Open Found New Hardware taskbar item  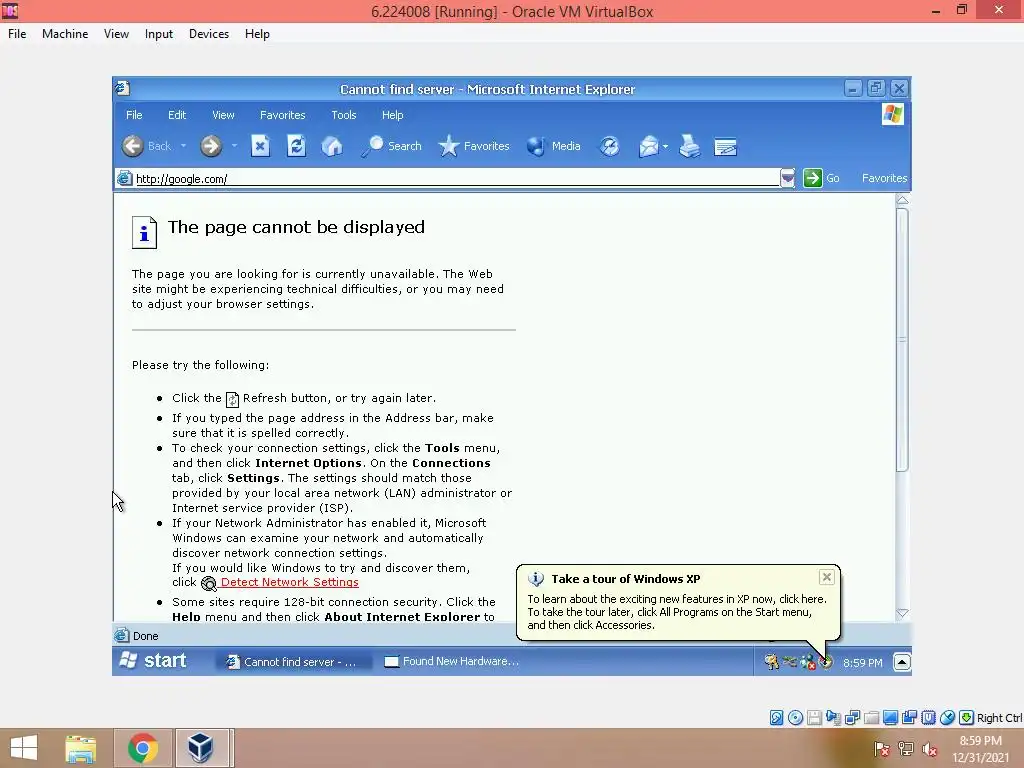(453, 662)
